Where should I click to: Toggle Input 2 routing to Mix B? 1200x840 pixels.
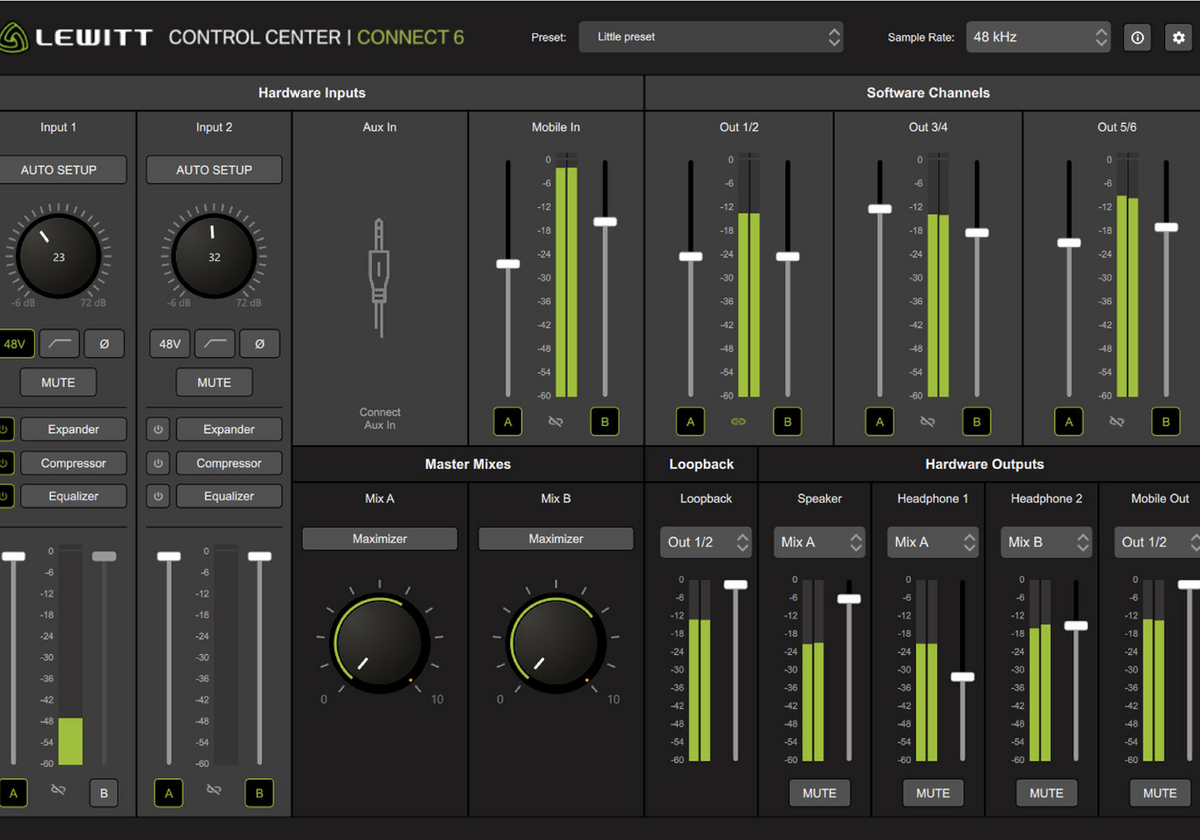[259, 794]
